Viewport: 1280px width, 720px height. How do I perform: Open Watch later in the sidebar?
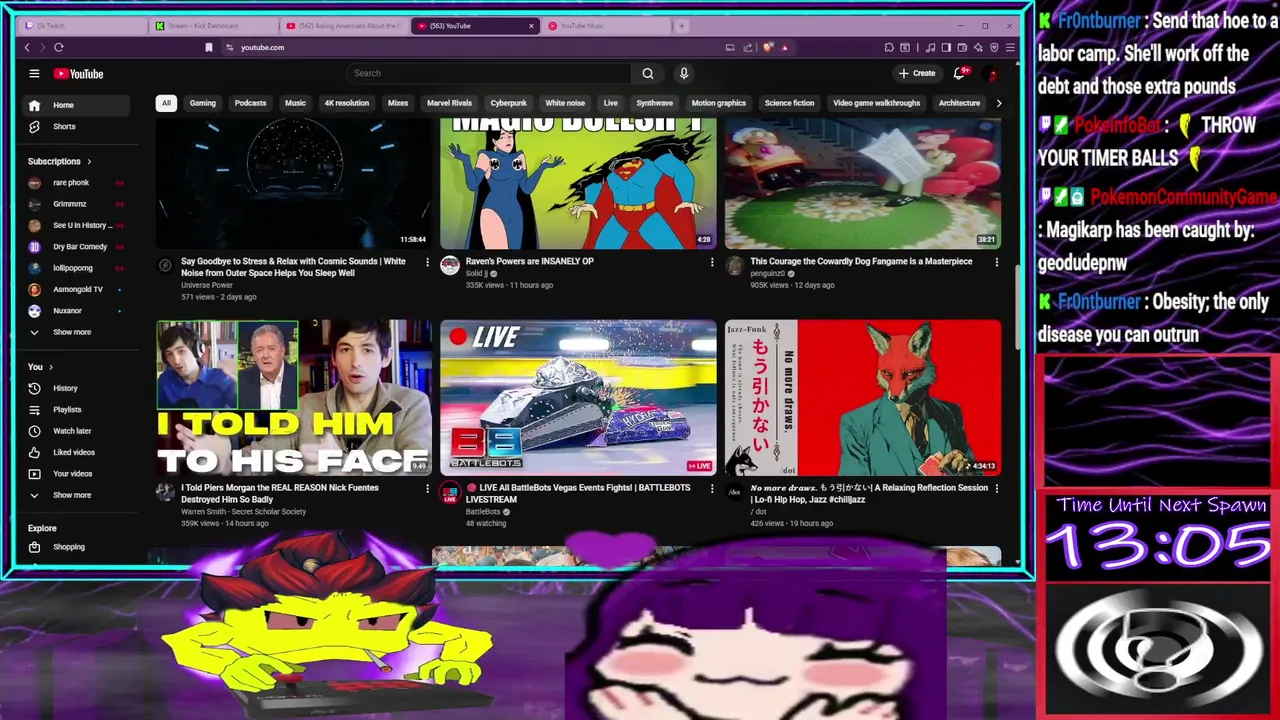tap(78, 431)
